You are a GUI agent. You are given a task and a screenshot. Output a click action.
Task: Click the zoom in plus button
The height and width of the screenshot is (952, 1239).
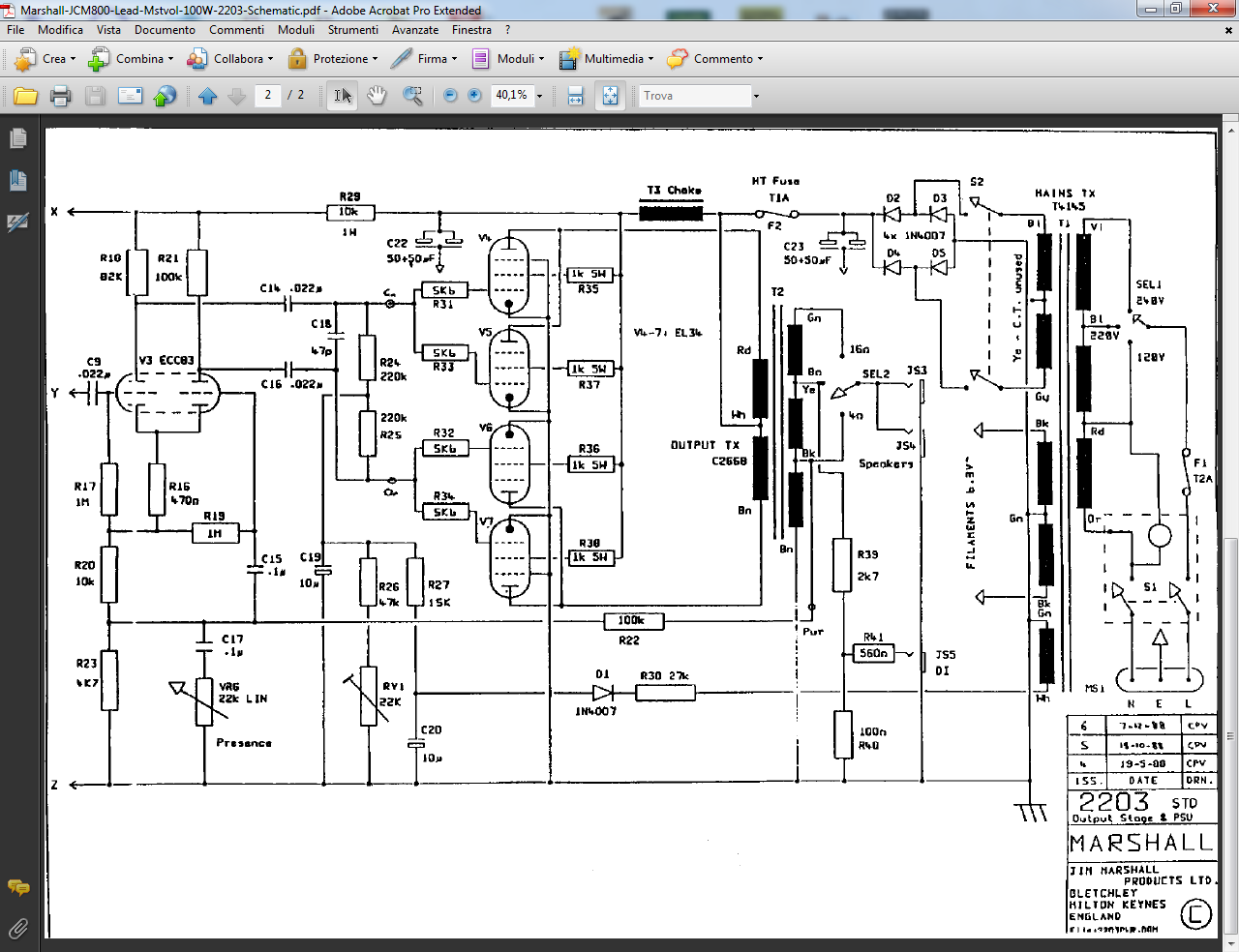click(x=474, y=96)
